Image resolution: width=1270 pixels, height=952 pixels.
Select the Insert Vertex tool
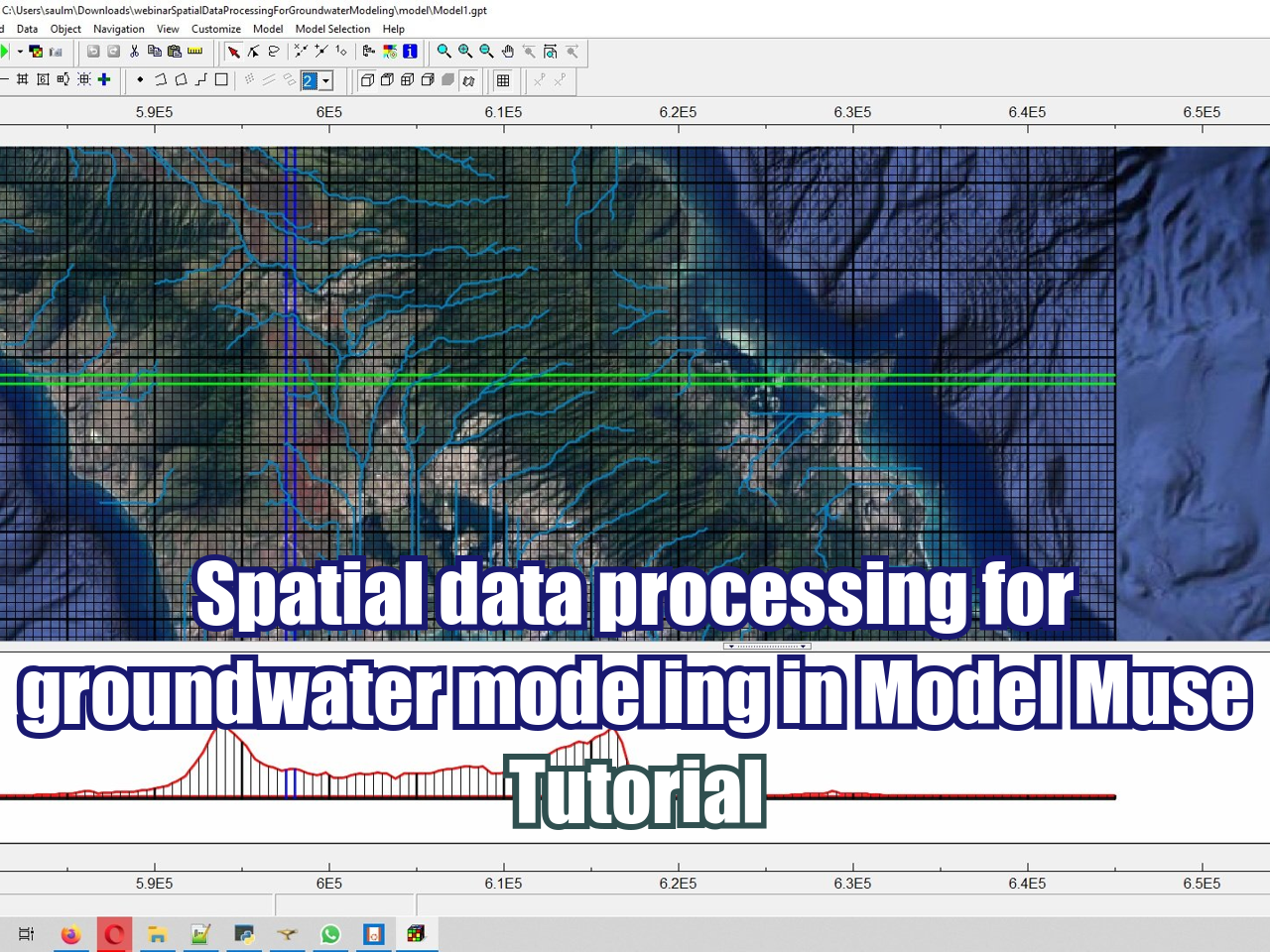[319, 52]
